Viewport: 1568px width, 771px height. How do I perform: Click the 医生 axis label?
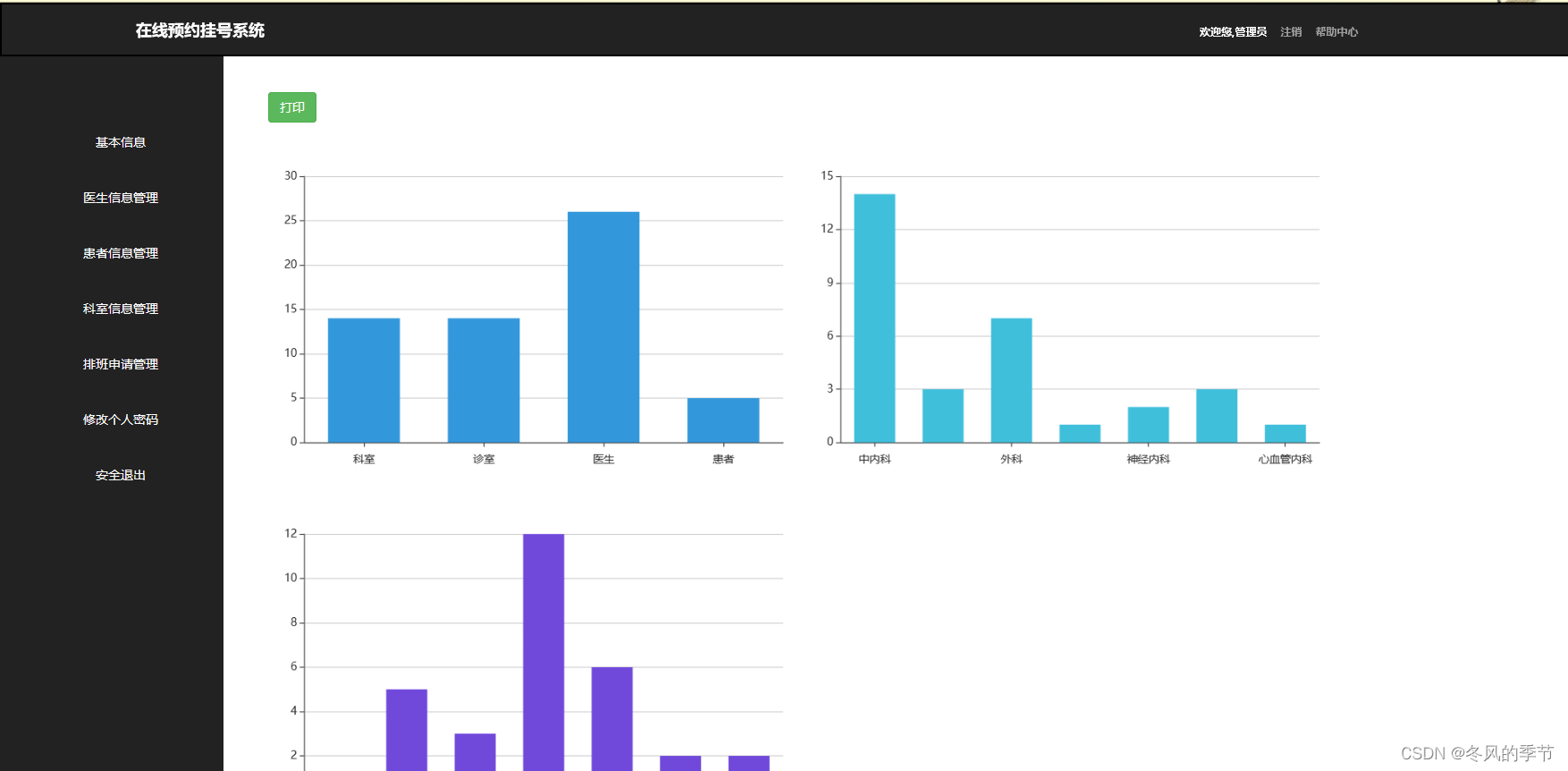tap(603, 459)
